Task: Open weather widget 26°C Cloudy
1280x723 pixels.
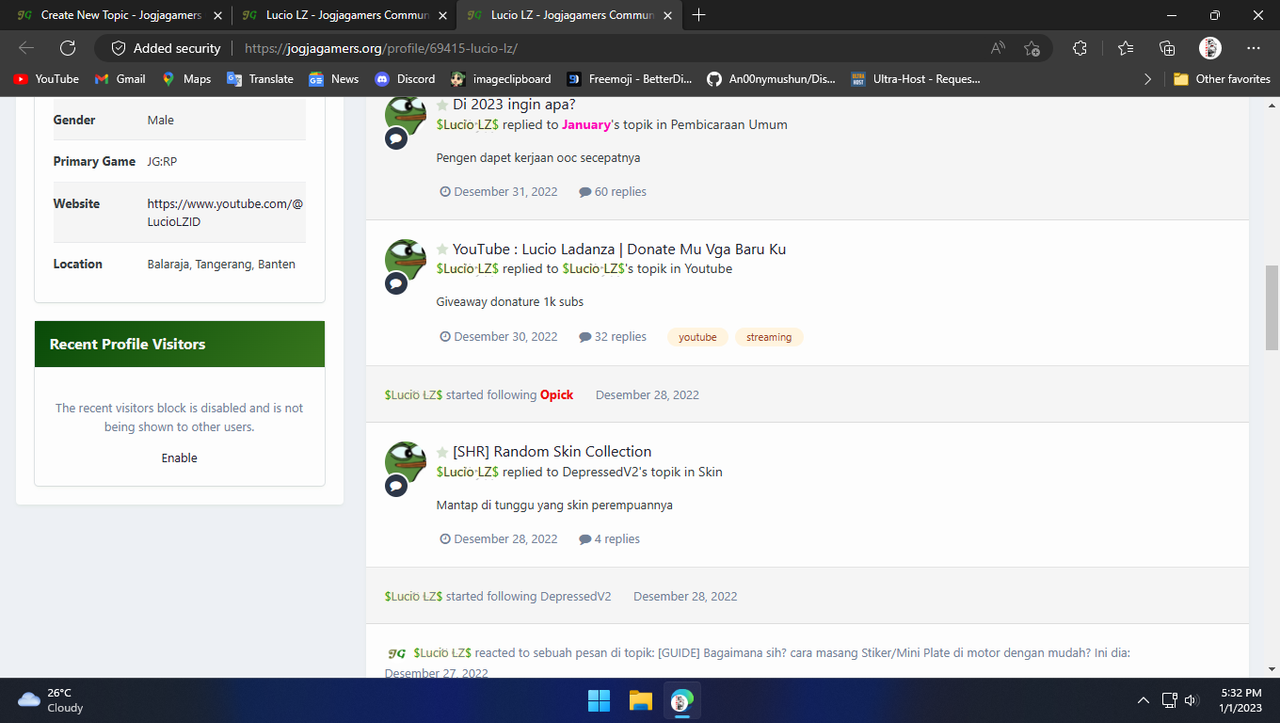Action: pyautogui.click(x=52, y=700)
